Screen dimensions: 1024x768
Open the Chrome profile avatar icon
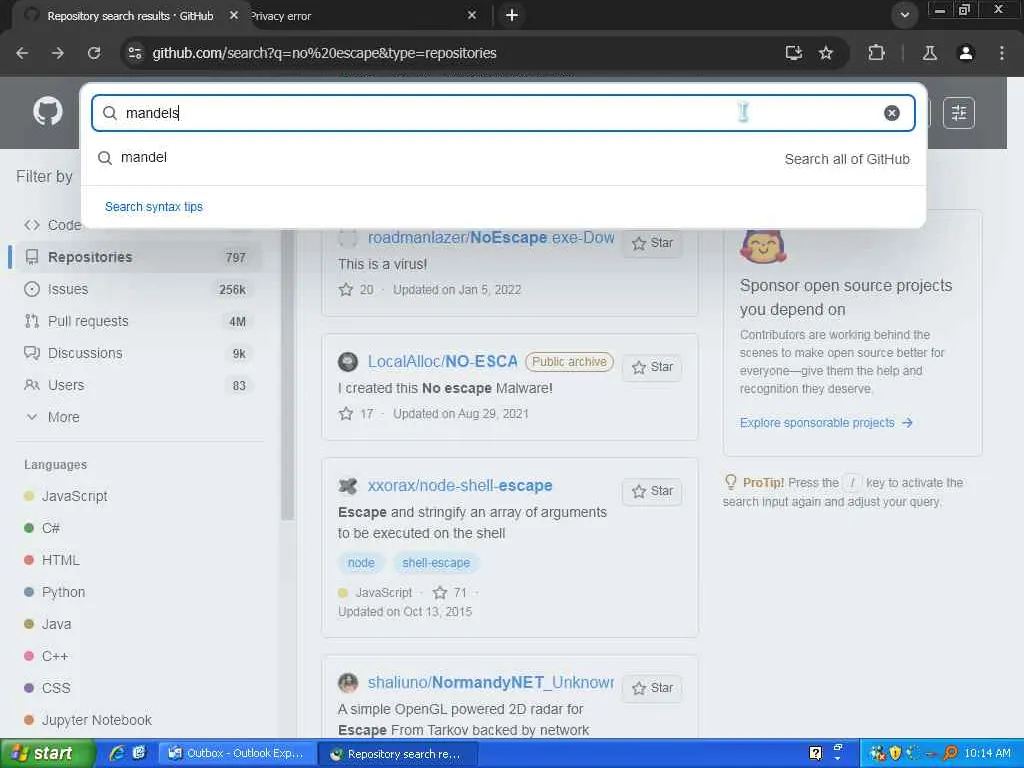pos(966,53)
